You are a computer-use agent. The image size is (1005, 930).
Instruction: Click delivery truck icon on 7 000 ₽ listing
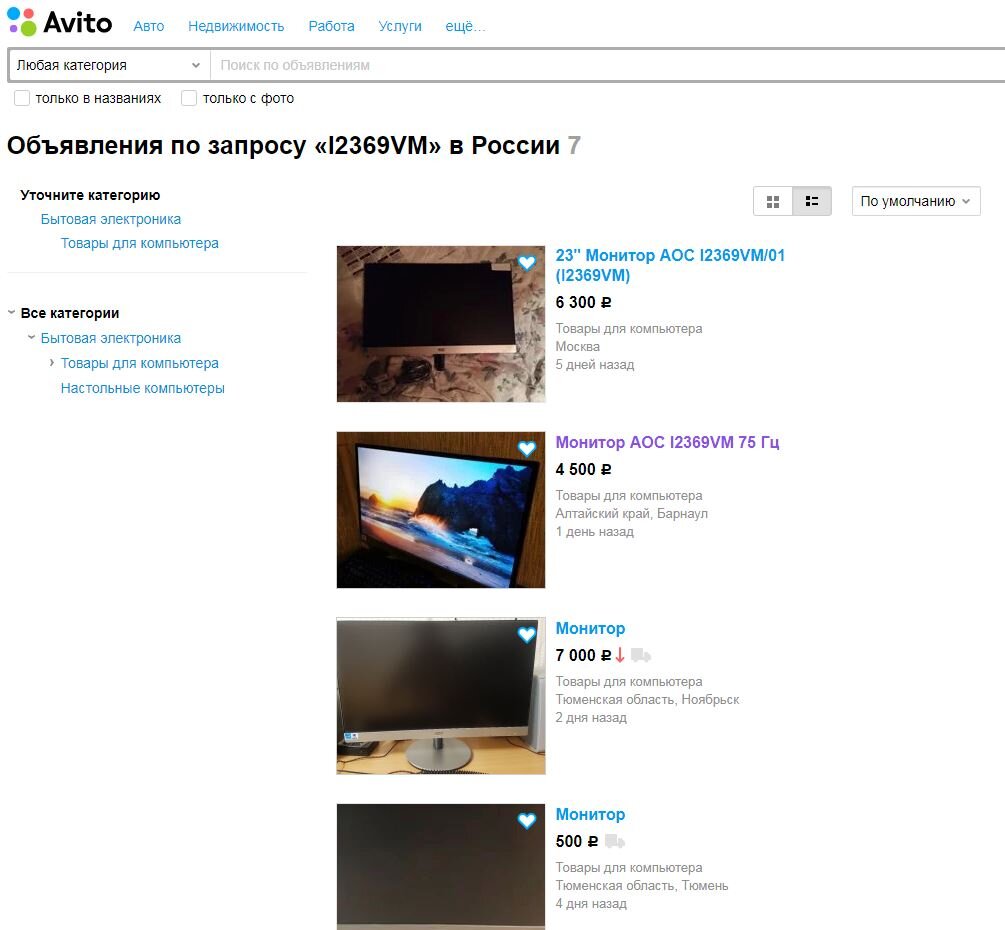[x=640, y=655]
